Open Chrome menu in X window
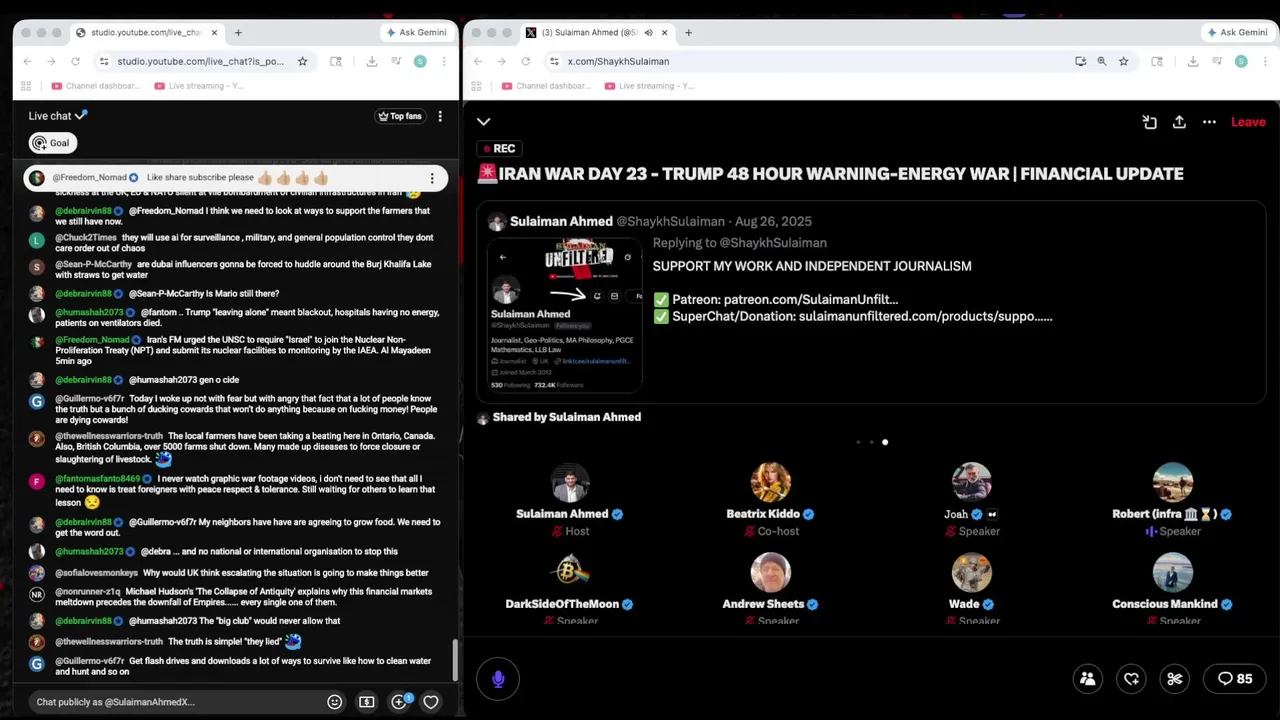This screenshot has width=1280, height=720. tap(1265, 61)
